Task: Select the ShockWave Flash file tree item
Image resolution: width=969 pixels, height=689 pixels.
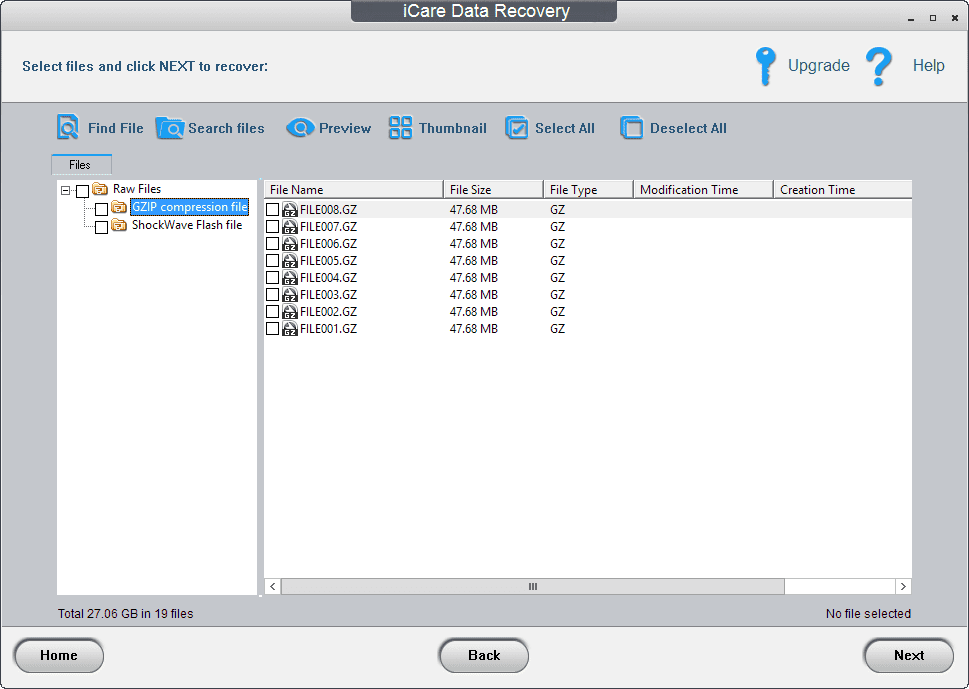Action: (x=187, y=225)
